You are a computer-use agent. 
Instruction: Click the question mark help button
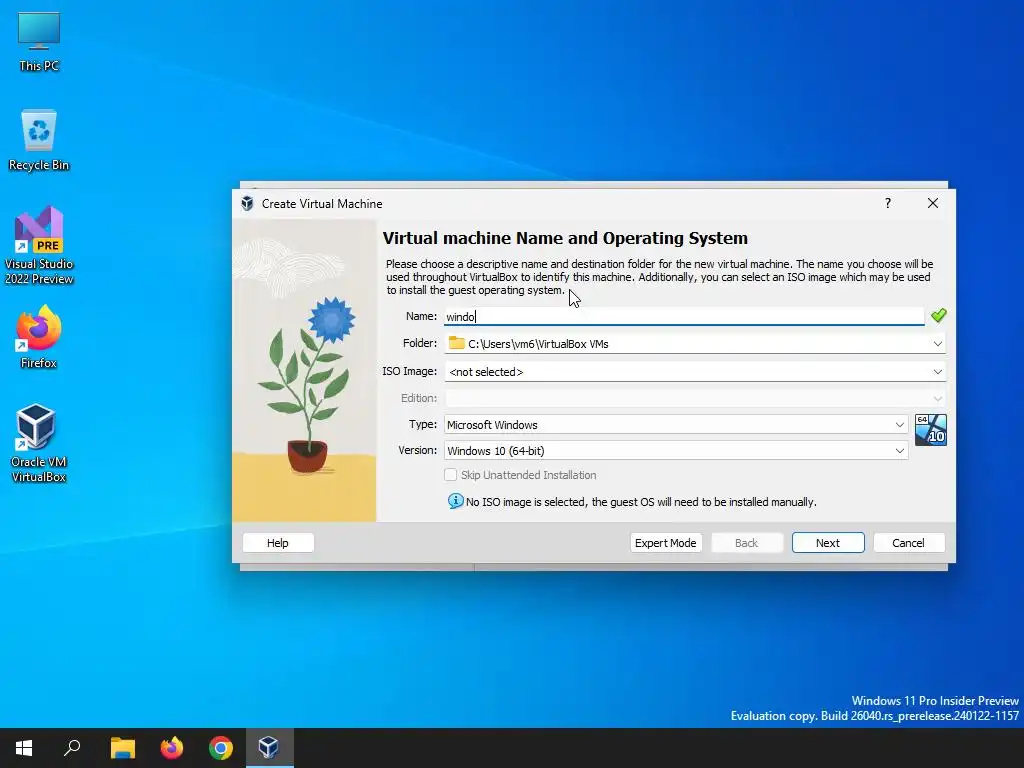click(888, 203)
